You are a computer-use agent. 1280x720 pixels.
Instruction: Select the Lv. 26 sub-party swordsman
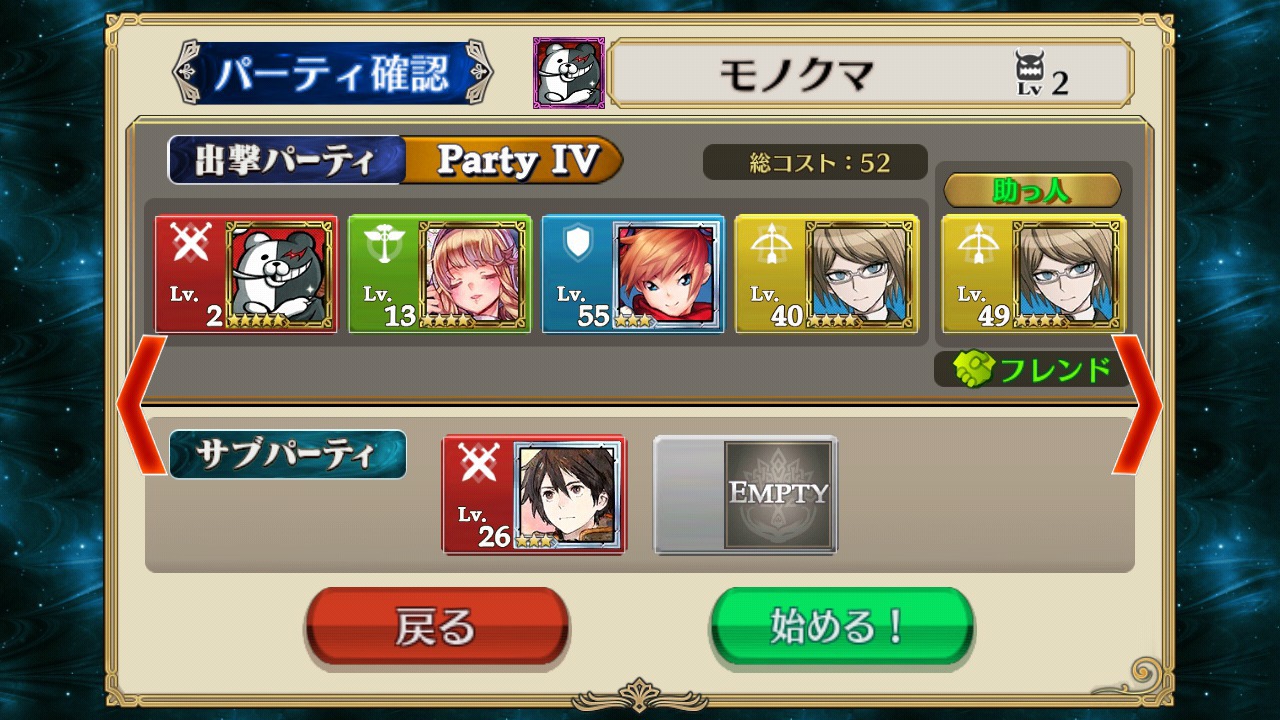click(534, 494)
